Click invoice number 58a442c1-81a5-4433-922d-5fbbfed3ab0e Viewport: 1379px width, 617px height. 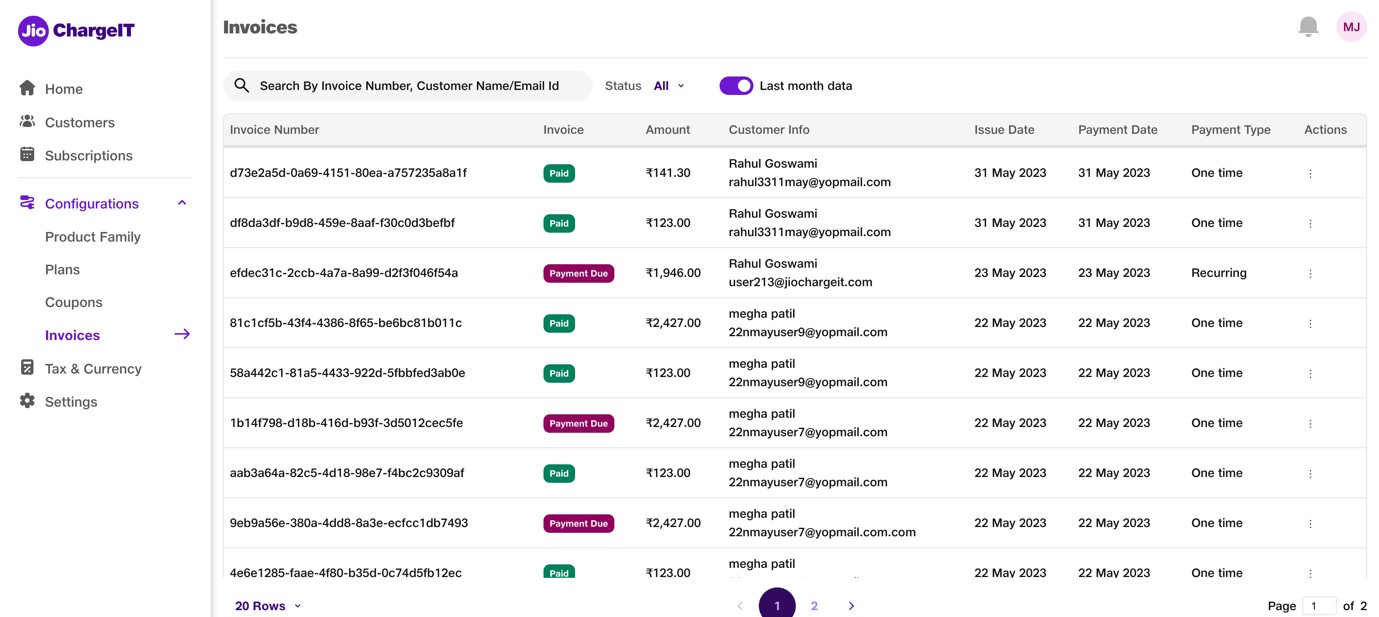(347, 373)
